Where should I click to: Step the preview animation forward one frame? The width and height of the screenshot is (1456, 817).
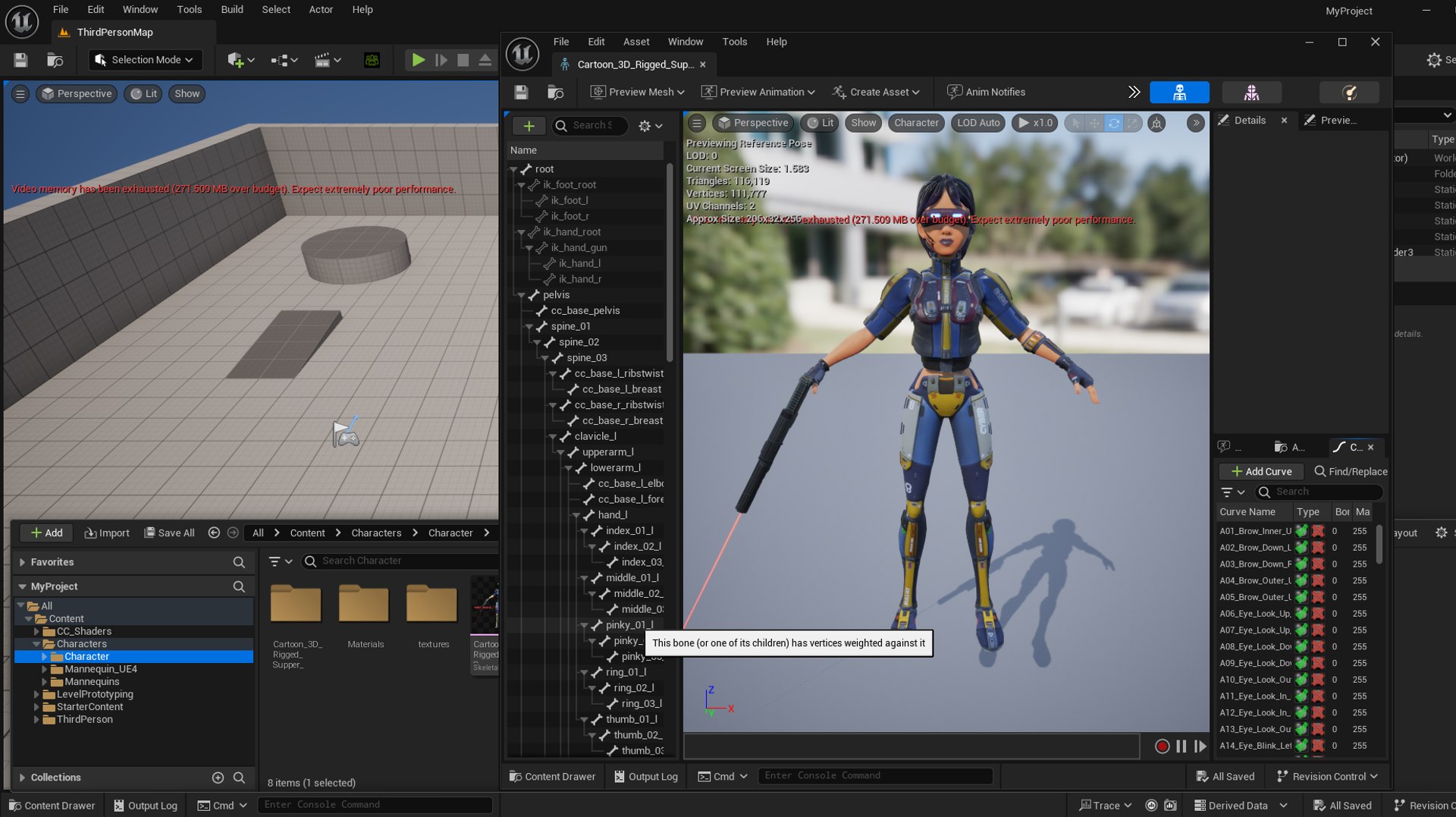coord(1200,746)
